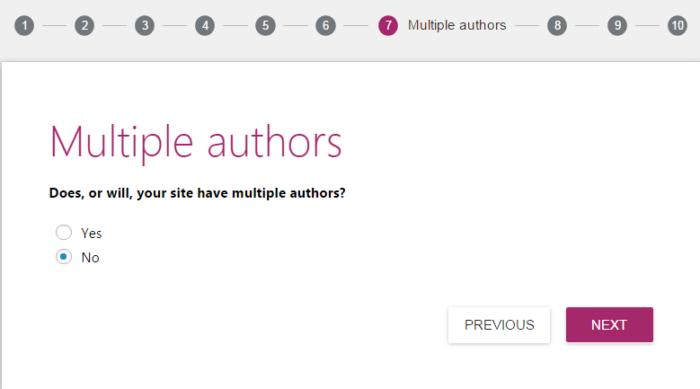Click connector line between steps 7 and 8
Image resolution: width=700 pixels, height=389 pixels.
click(x=527, y=25)
